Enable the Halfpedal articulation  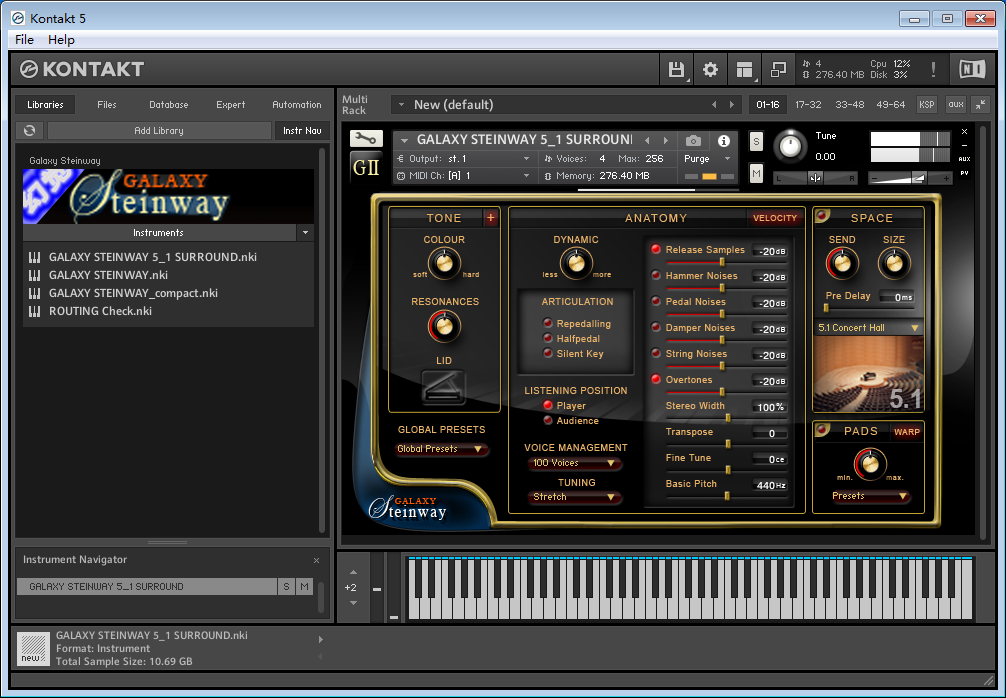pyautogui.click(x=548, y=339)
